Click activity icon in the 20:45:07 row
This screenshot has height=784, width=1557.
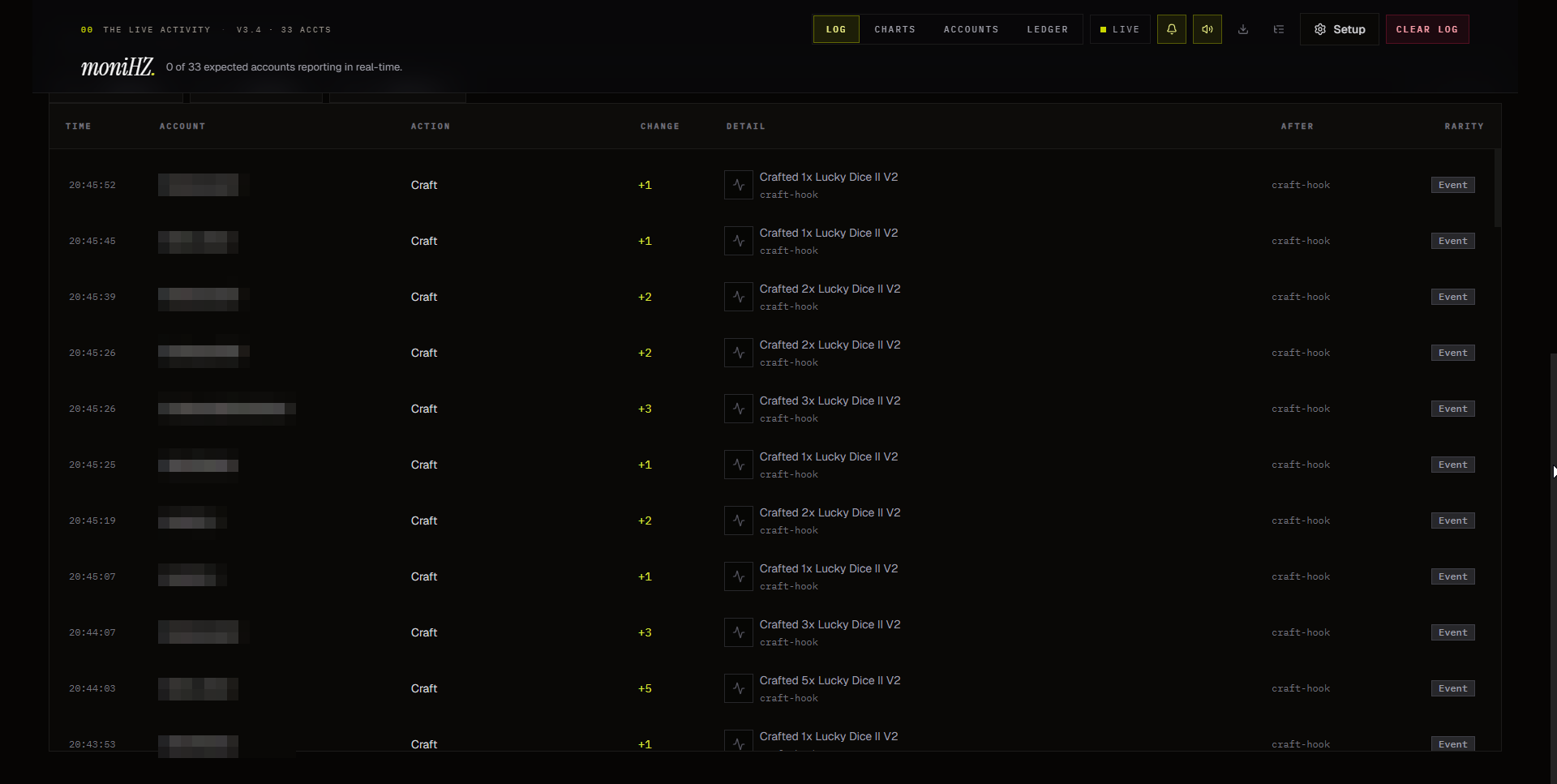point(738,576)
